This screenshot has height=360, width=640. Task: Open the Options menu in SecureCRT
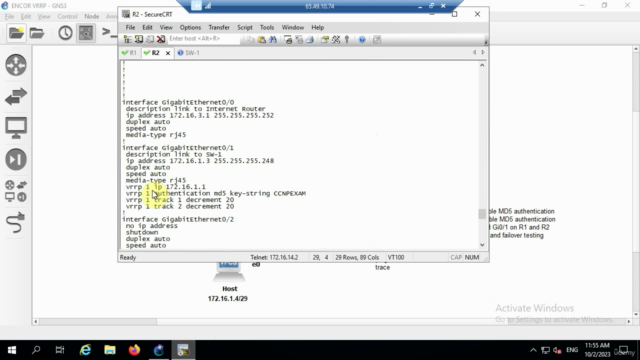click(190, 27)
